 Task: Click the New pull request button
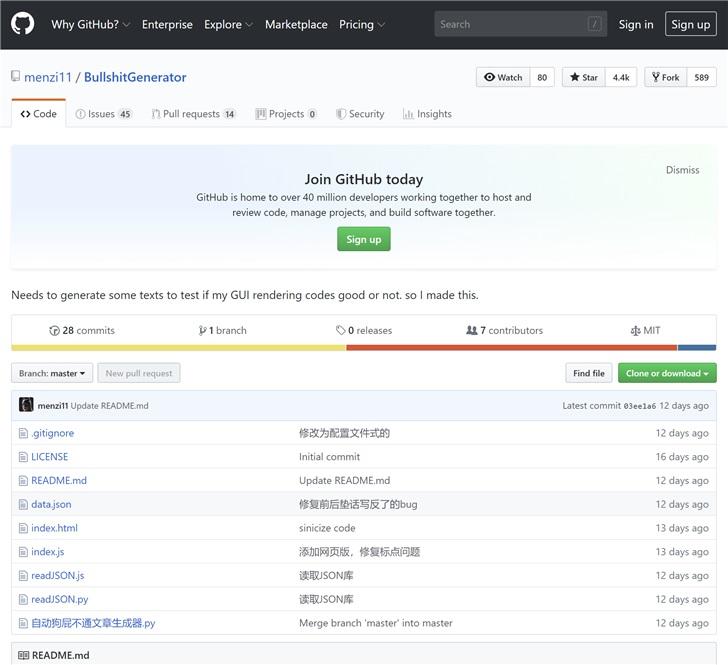pos(139,373)
